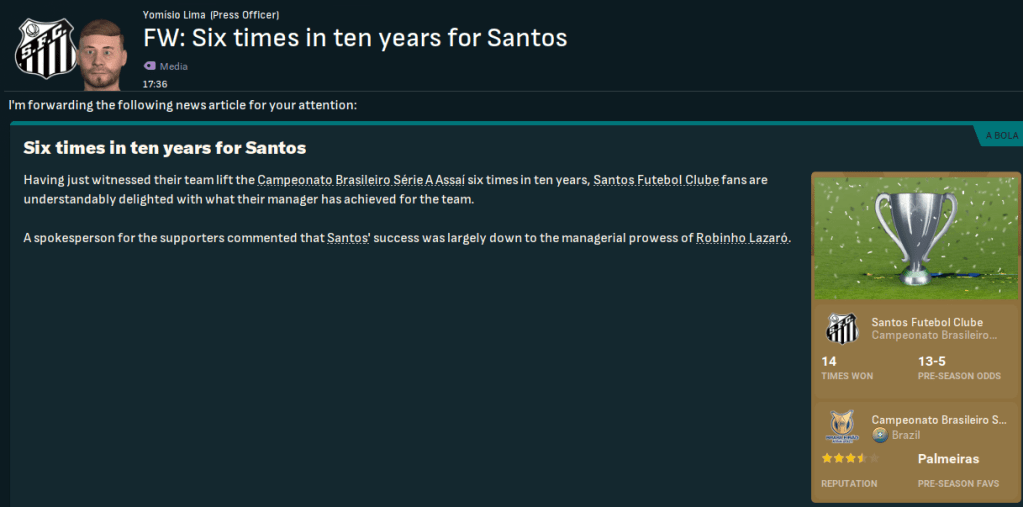This screenshot has height=507, width=1023.
Task: Click the Brazil flag icon
Action: point(880,435)
